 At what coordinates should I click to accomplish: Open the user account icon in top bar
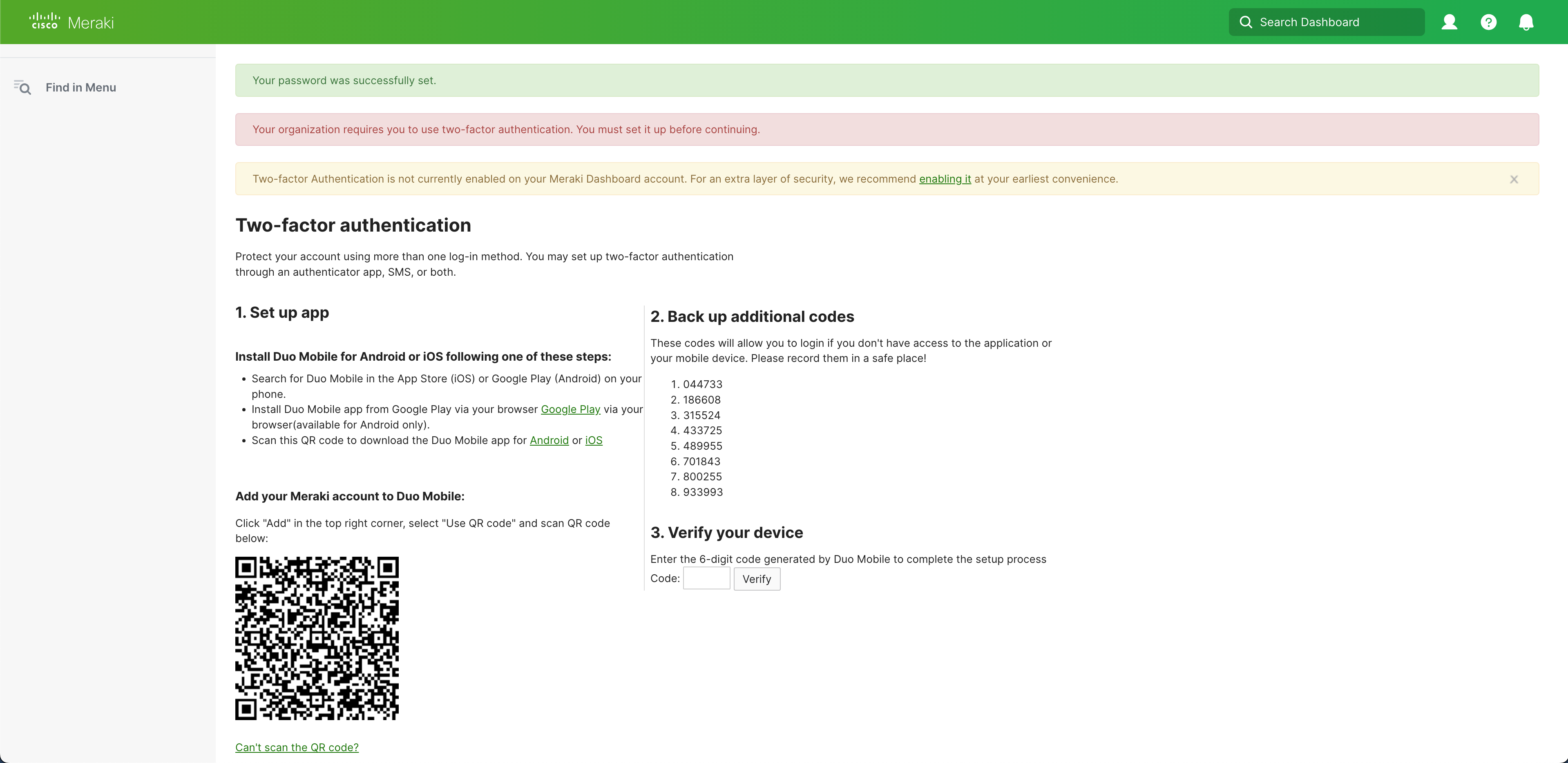point(1449,22)
